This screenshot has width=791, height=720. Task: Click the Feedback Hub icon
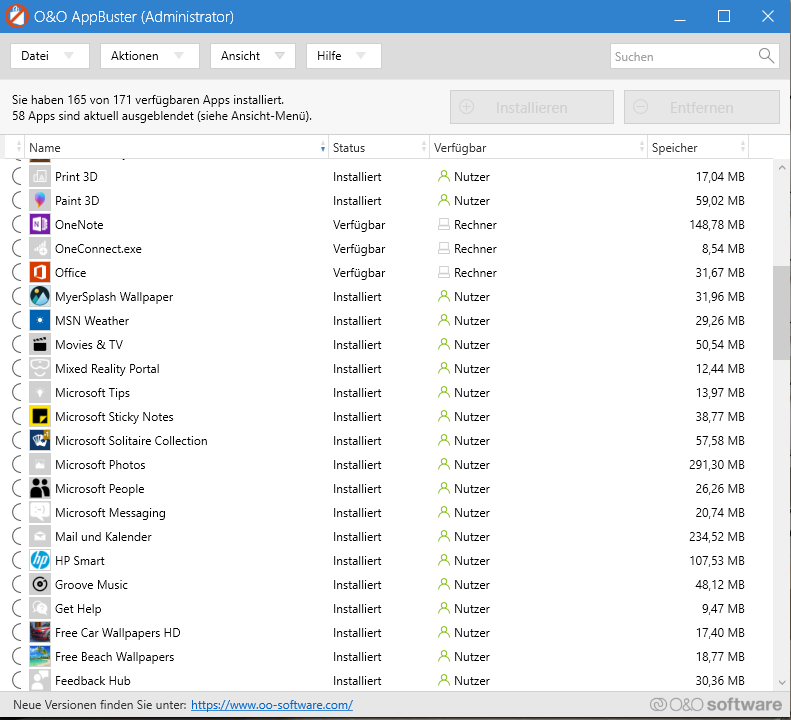pyautogui.click(x=40, y=680)
